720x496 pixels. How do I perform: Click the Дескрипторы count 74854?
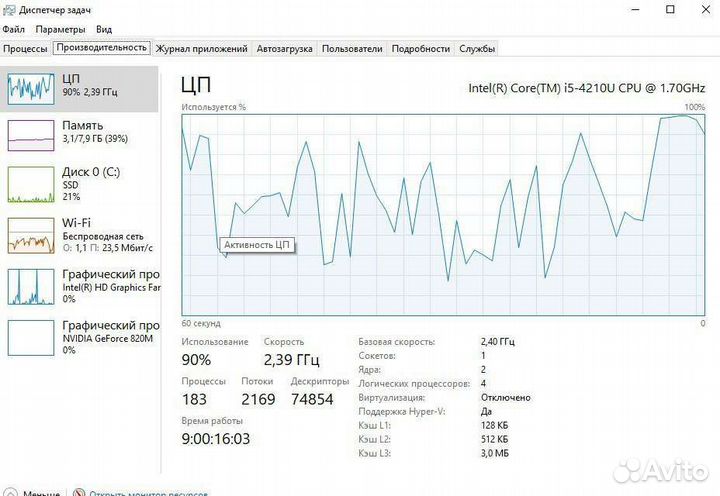point(312,399)
